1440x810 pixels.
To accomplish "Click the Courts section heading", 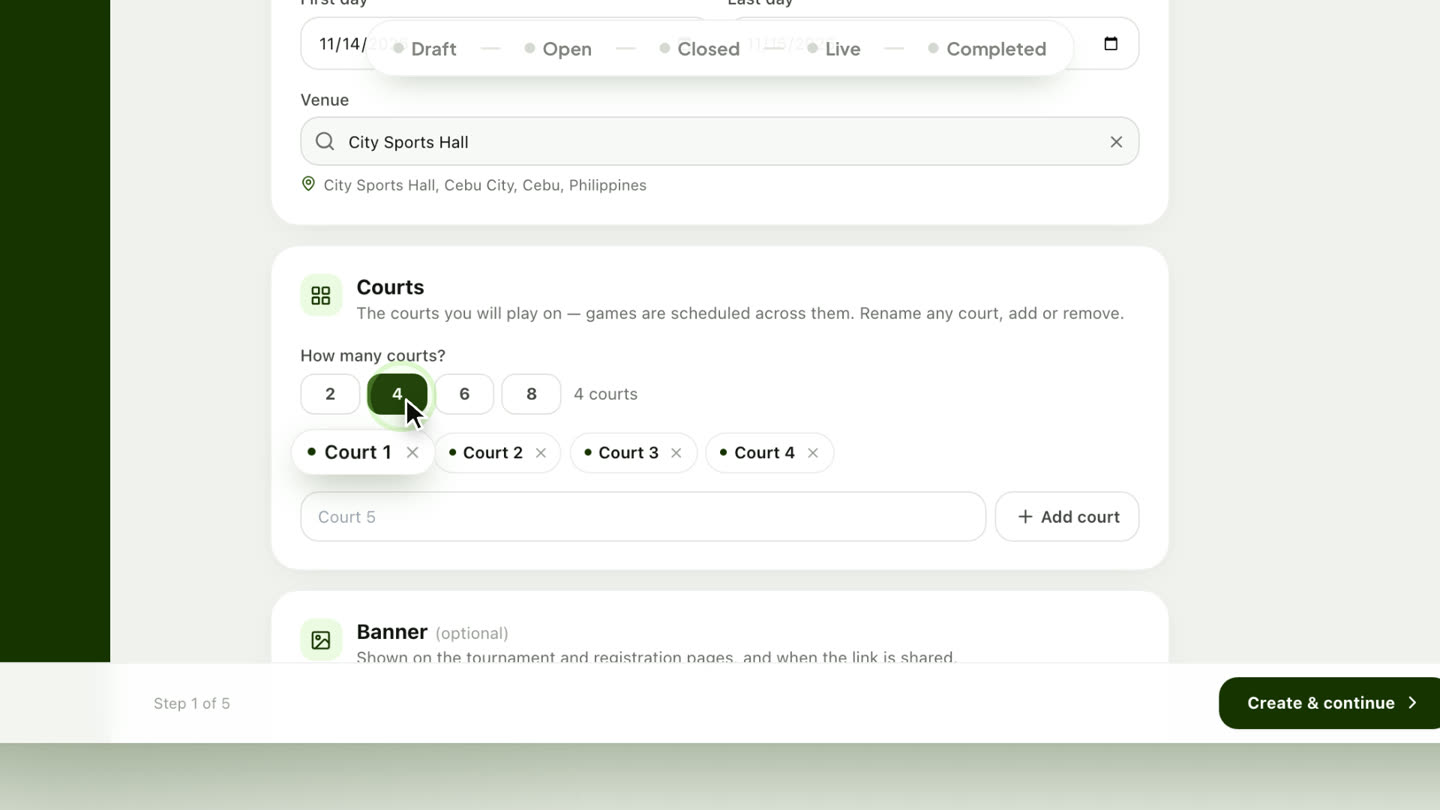I will [x=390, y=287].
